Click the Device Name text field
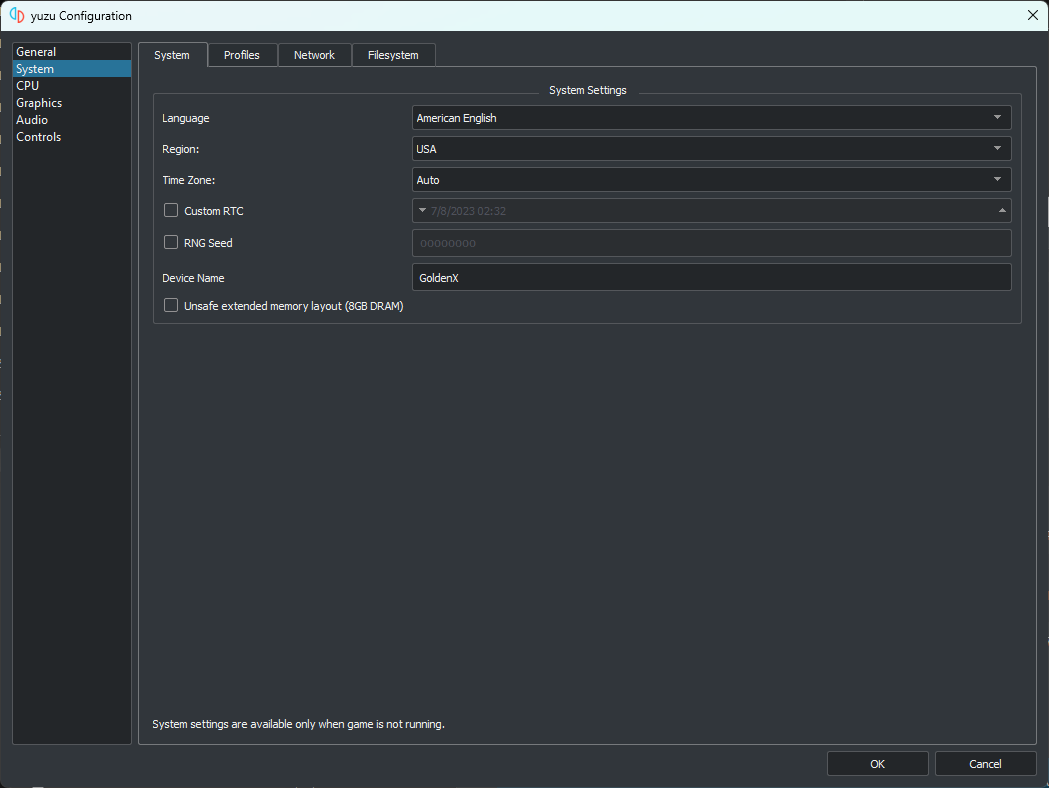Viewport: 1049px width, 788px height. coord(711,278)
